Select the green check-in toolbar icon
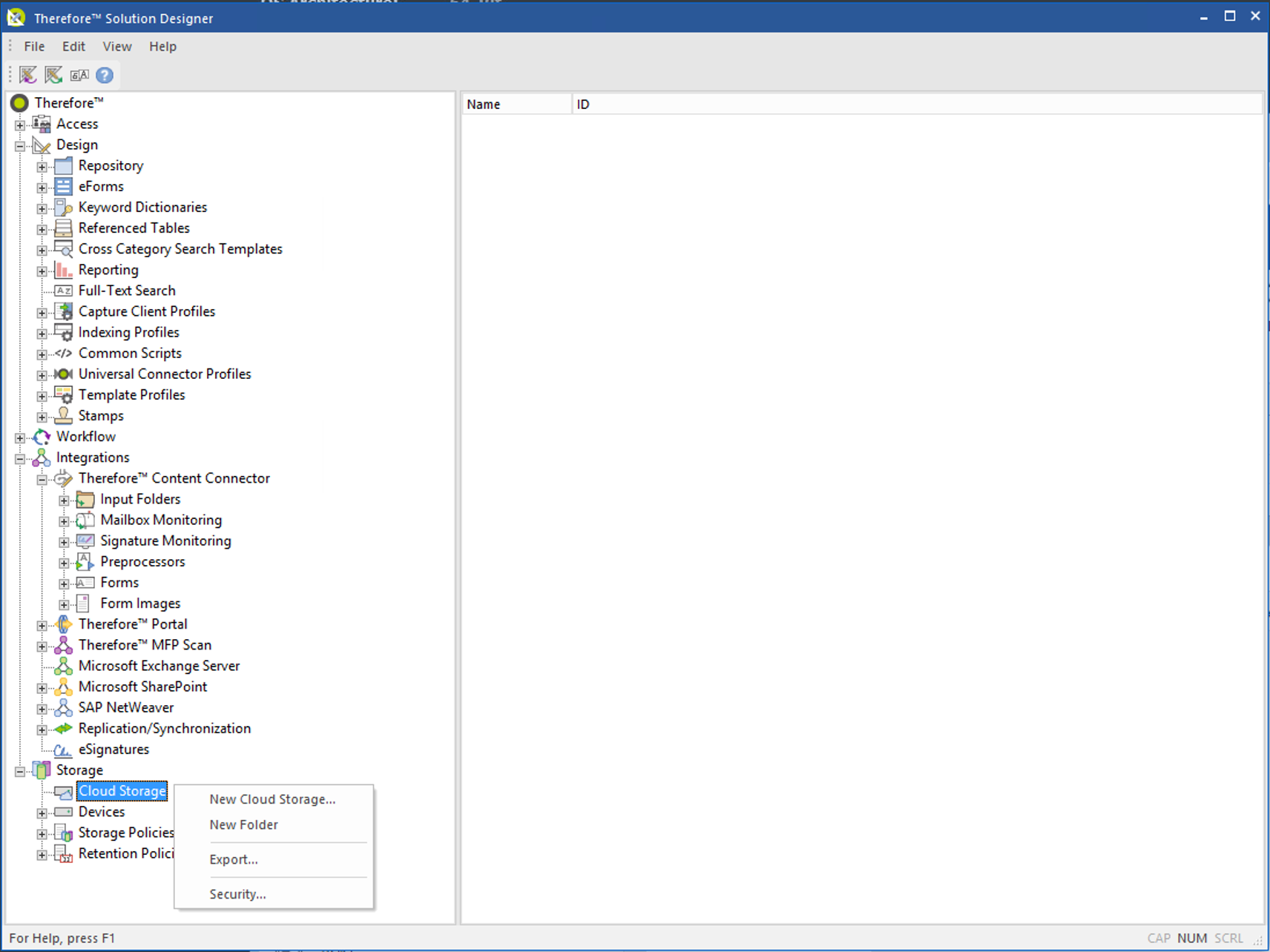 [x=52, y=74]
